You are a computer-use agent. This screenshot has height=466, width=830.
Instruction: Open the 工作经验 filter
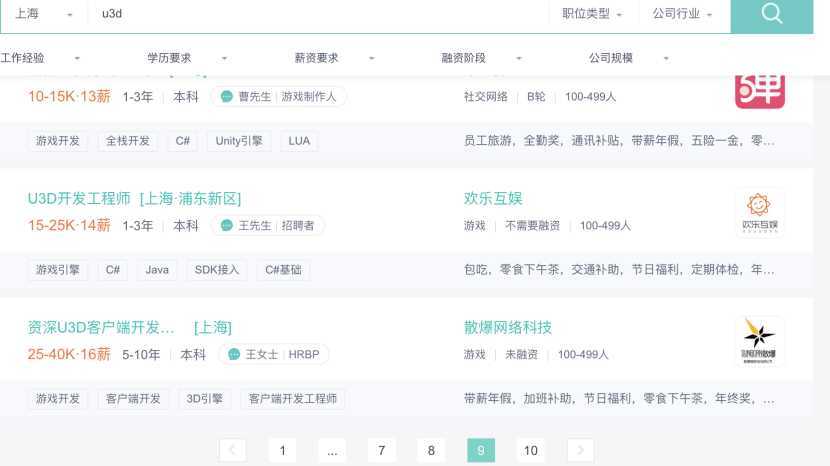point(40,58)
